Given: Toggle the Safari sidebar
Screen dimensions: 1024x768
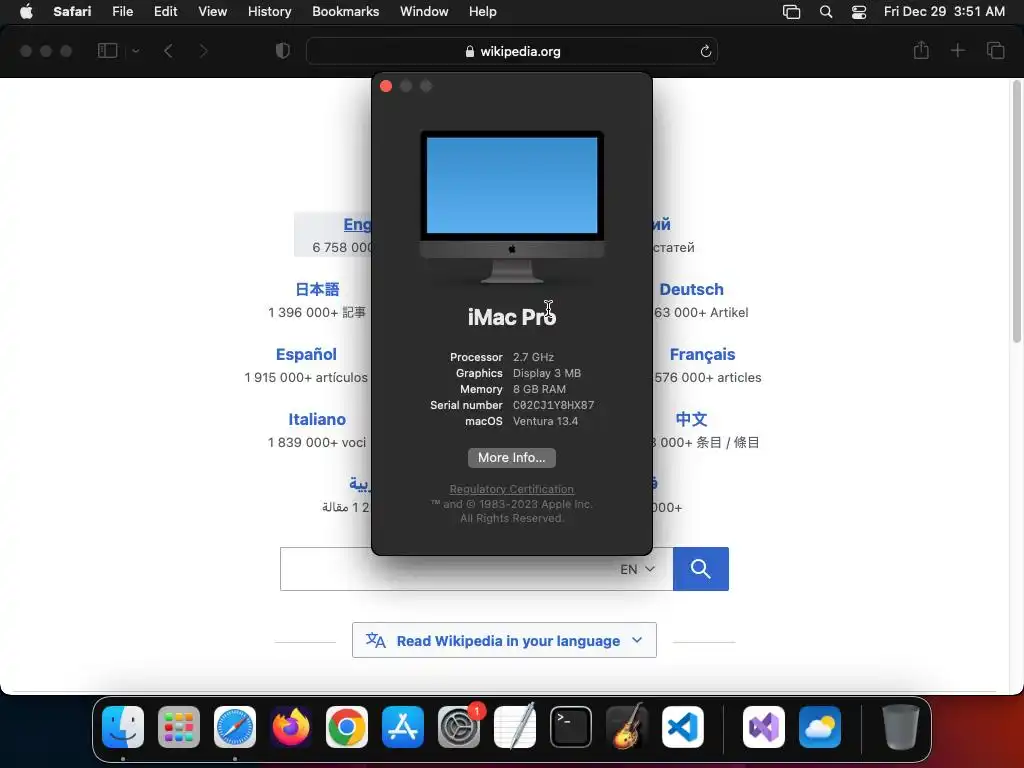Looking at the screenshot, I should click(107, 50).
